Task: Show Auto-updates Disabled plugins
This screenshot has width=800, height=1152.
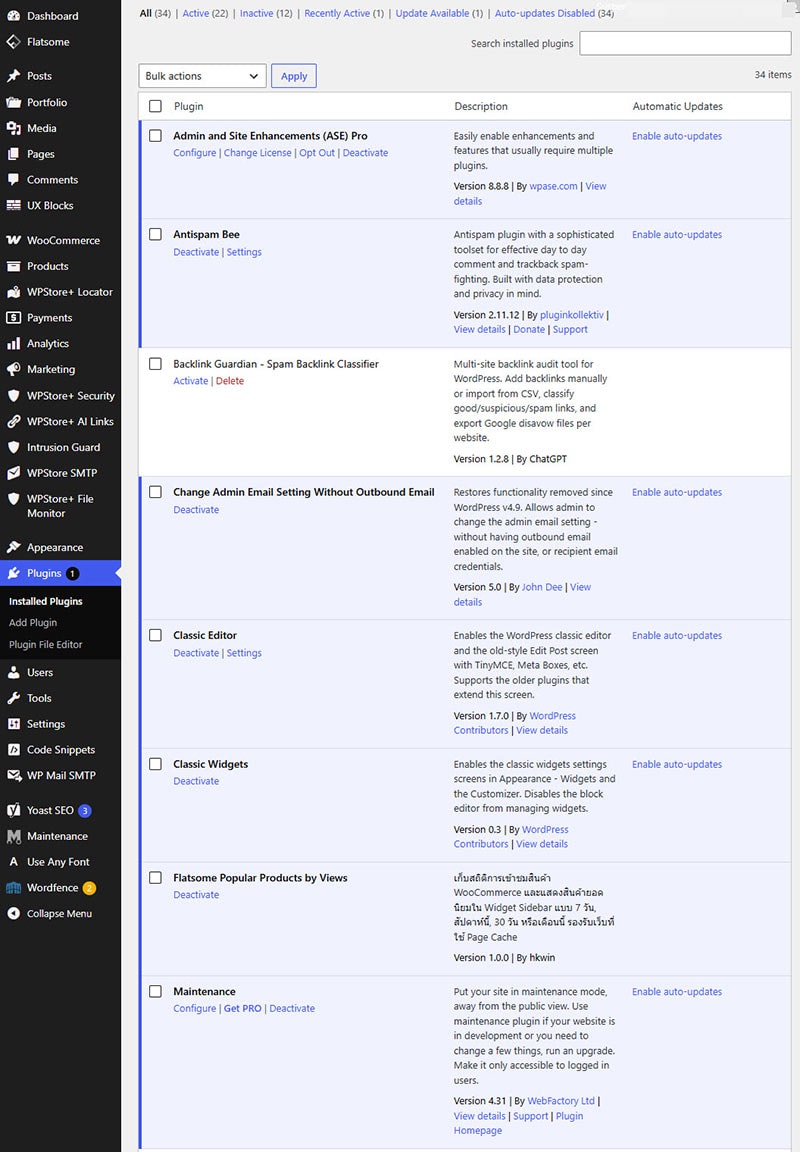Action: [x=555, y=13]
